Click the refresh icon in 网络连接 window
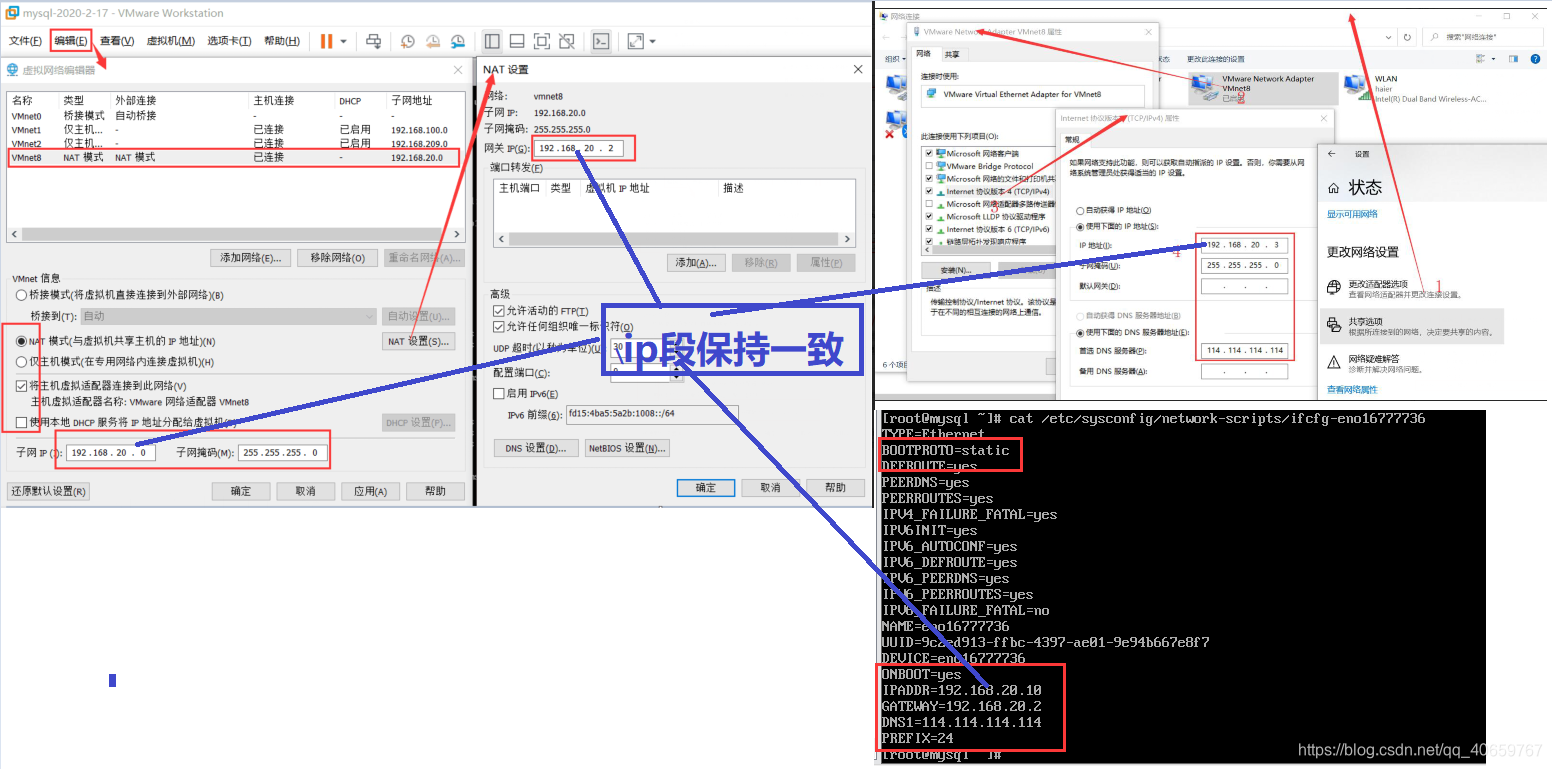The image size is (1552, 769). point(1407,37)
